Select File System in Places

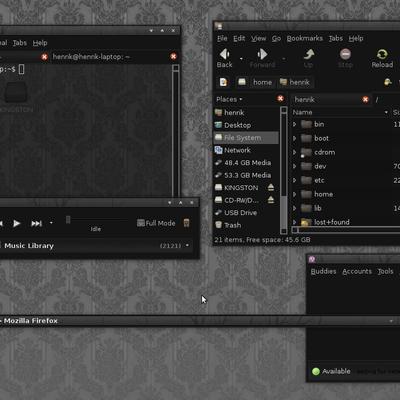[x=246, y=138]
